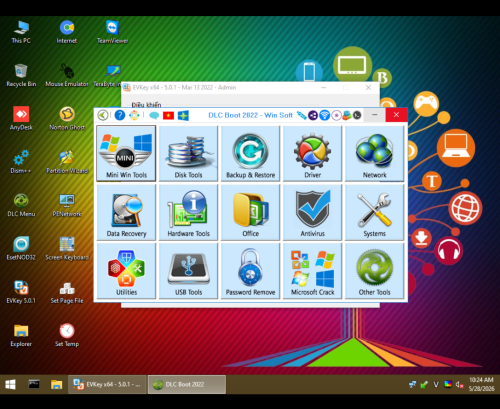500x409 pixels.
Task: Open the Utilities category
Action: (x=126, y=271)
